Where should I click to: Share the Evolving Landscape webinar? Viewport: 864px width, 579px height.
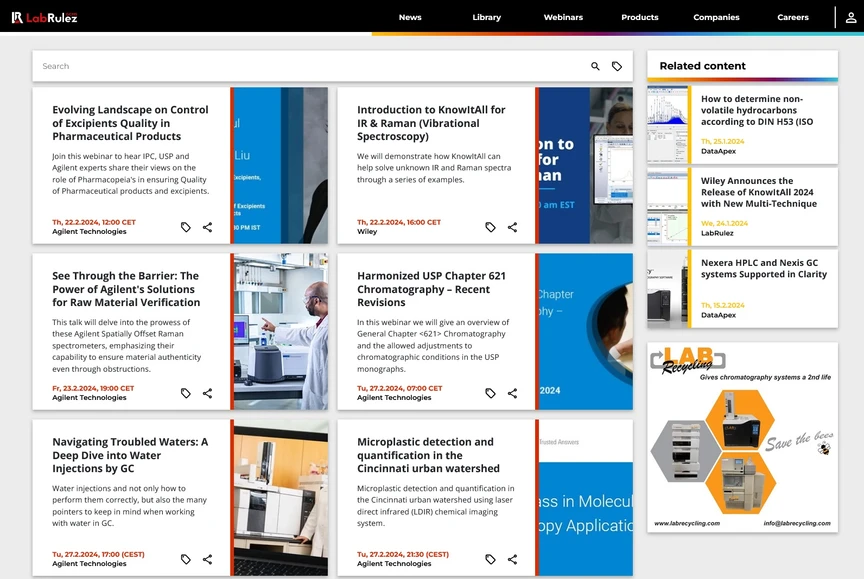click(207, 227)
